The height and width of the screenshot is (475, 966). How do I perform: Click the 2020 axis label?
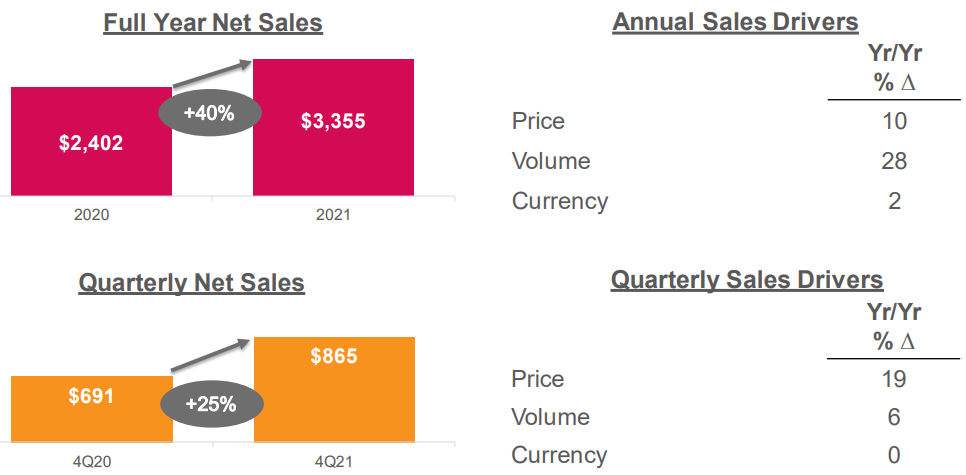pos(91,215)
